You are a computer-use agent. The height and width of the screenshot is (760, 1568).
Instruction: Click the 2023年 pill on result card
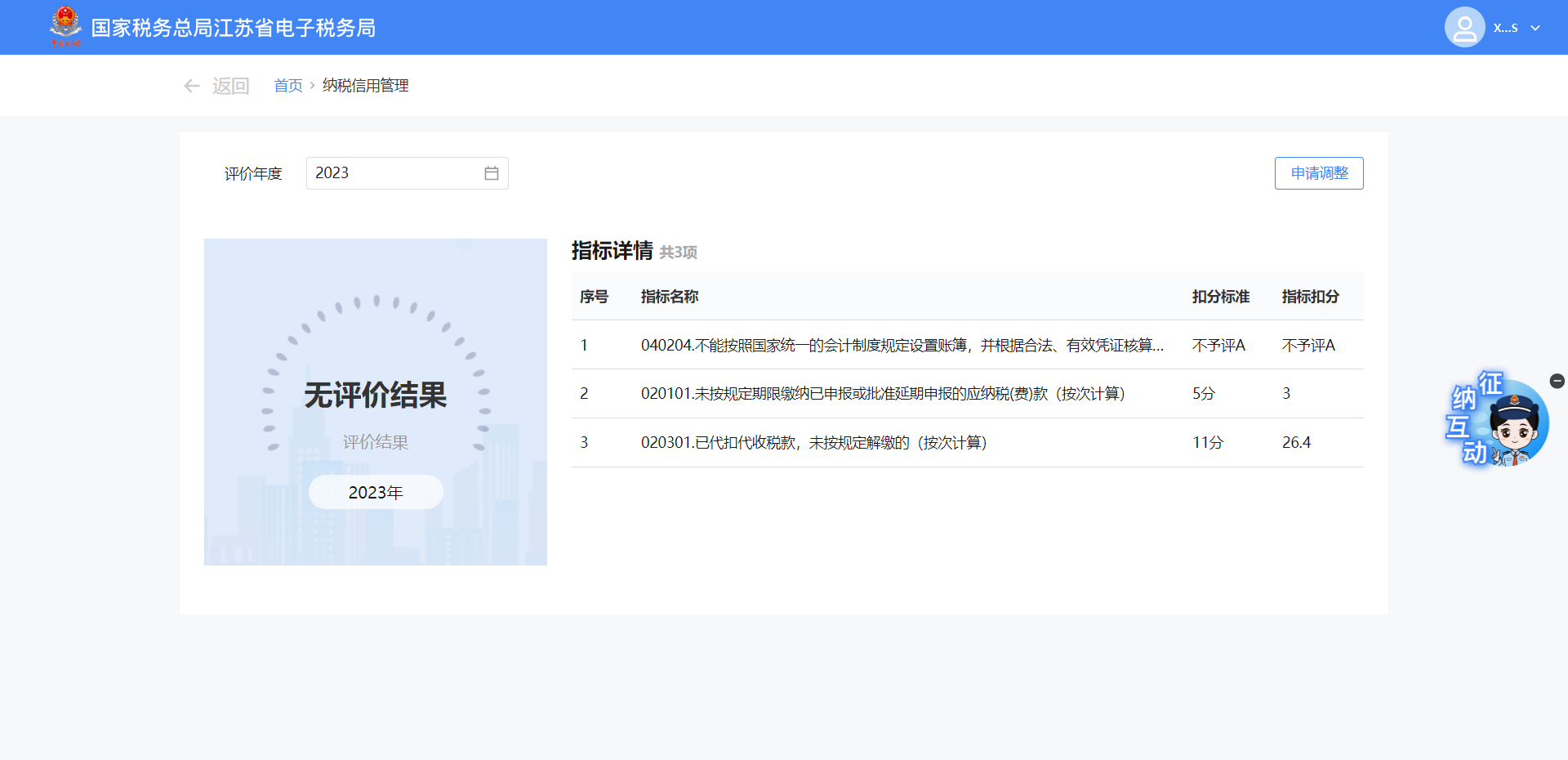click(376, 492)
